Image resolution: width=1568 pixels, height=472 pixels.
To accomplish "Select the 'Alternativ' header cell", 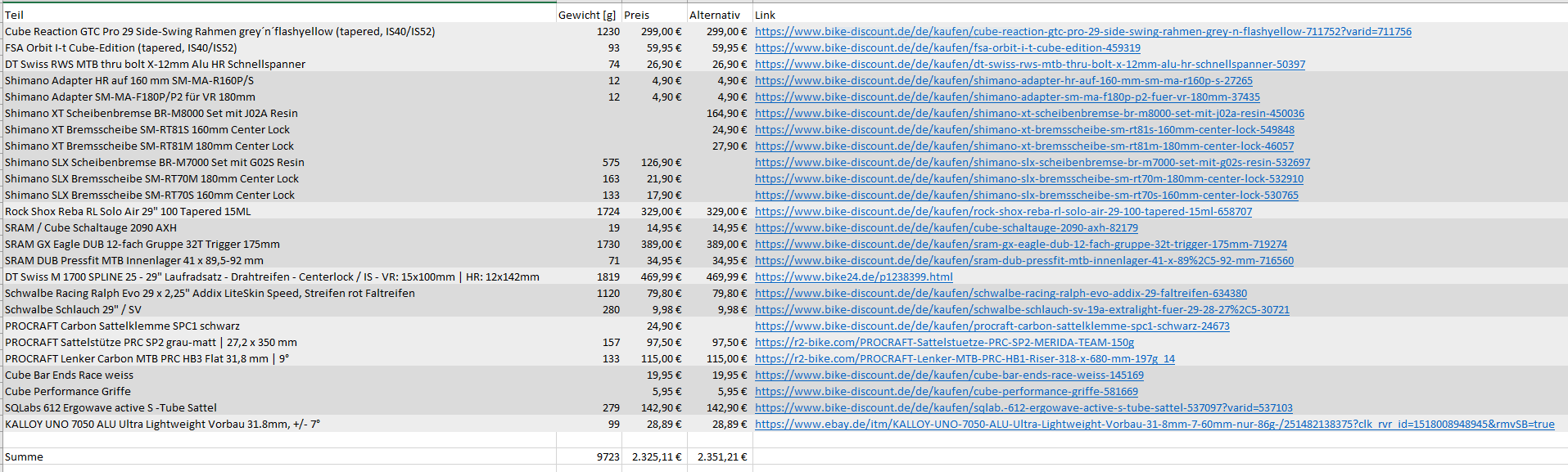I will tap(714, 15).
